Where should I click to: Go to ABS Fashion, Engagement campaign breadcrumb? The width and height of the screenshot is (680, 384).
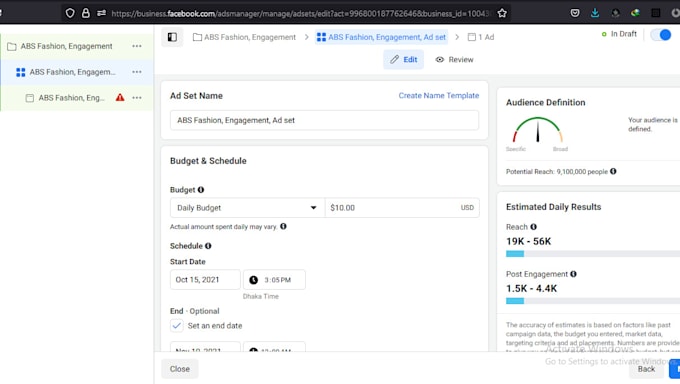(245, 37)
